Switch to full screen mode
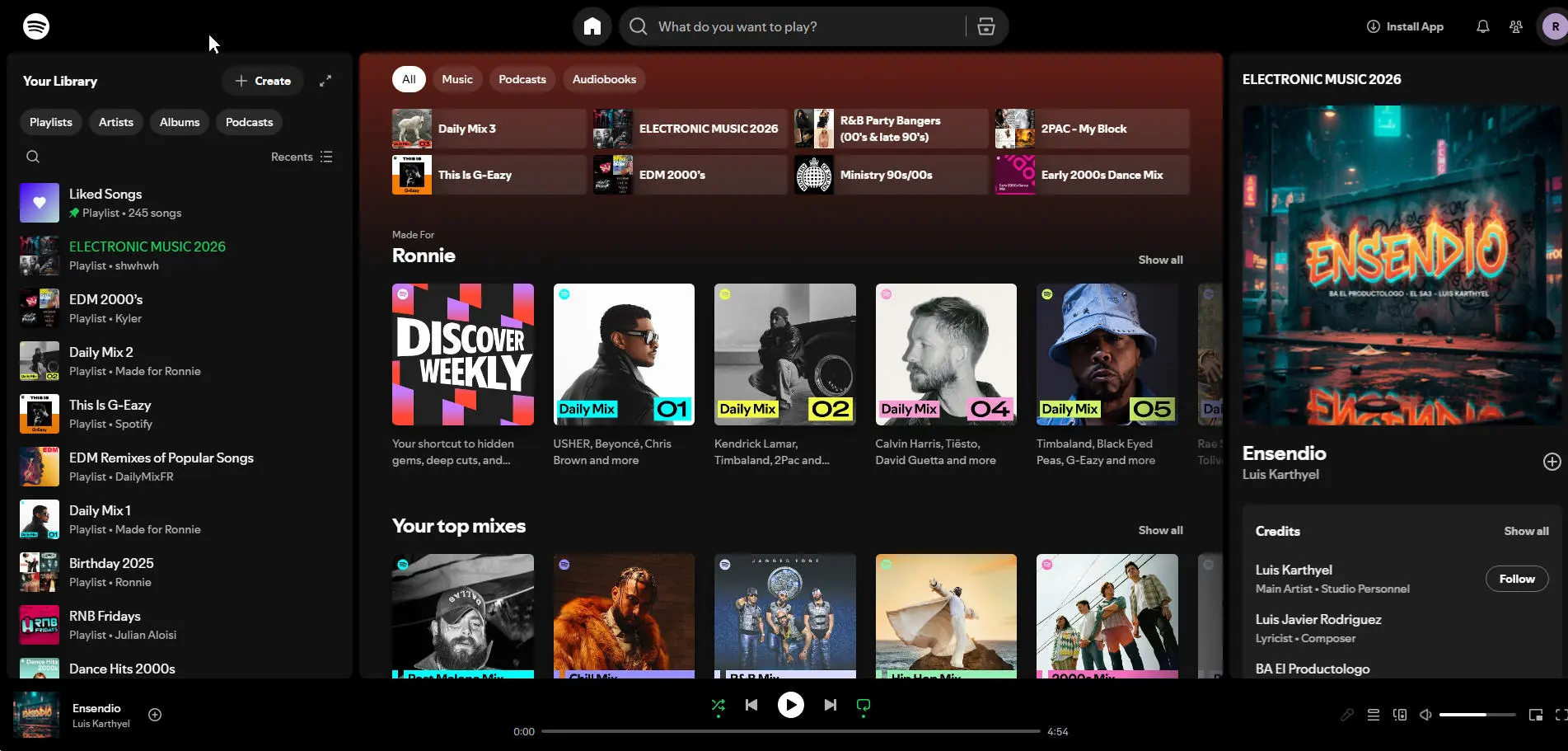Viewport: 1568px width, 751px height. 1561,715
